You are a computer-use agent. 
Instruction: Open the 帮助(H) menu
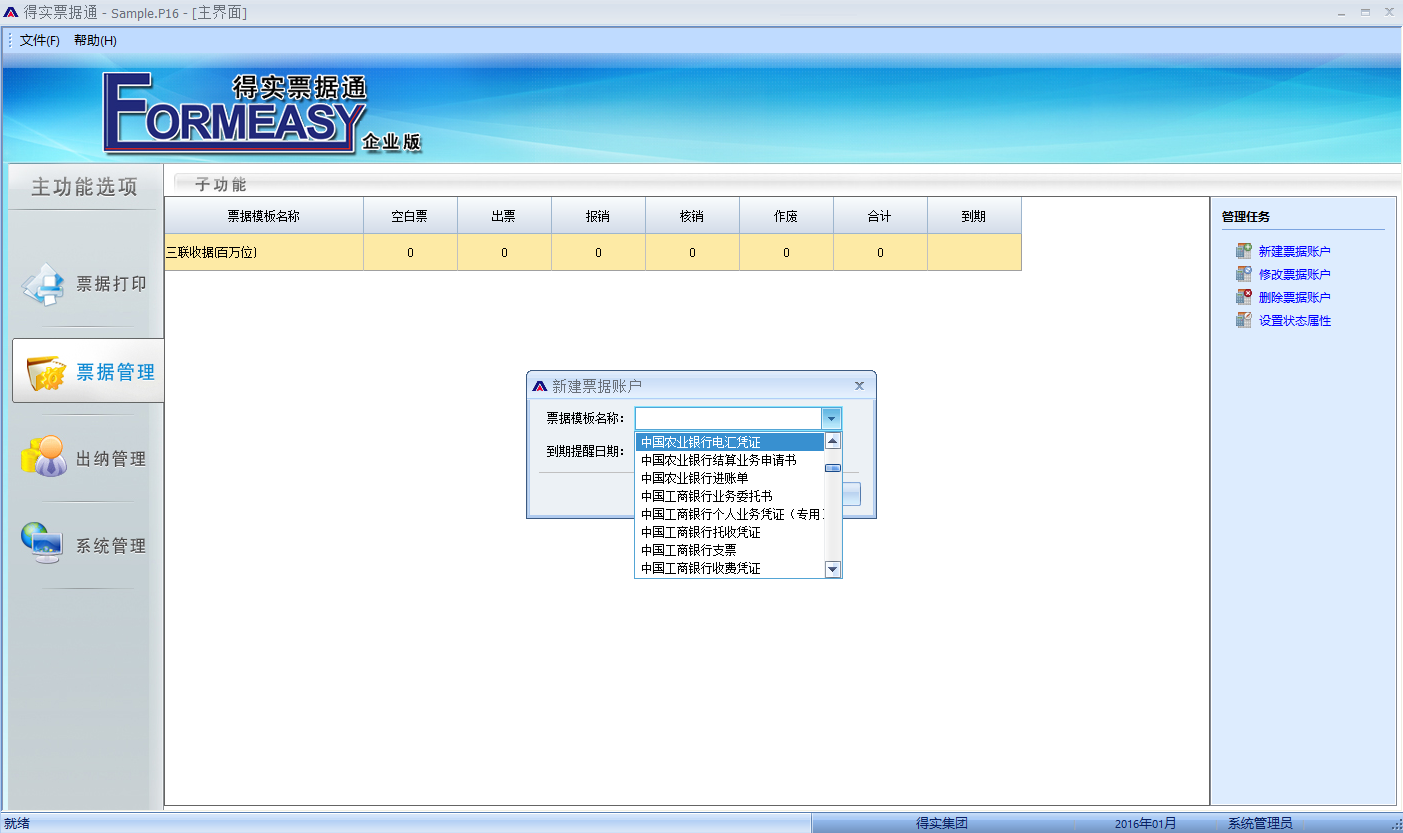(95, 41)
